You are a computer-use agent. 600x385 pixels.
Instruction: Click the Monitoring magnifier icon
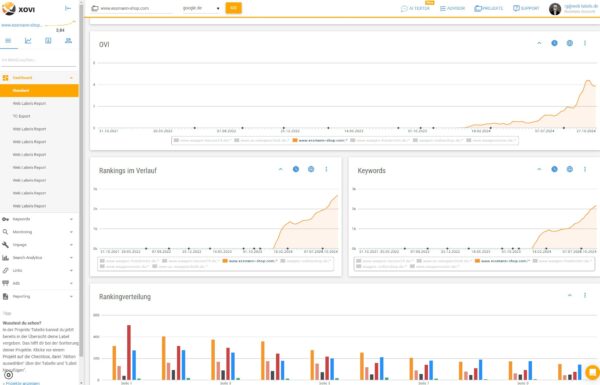[x=5, y=232]
